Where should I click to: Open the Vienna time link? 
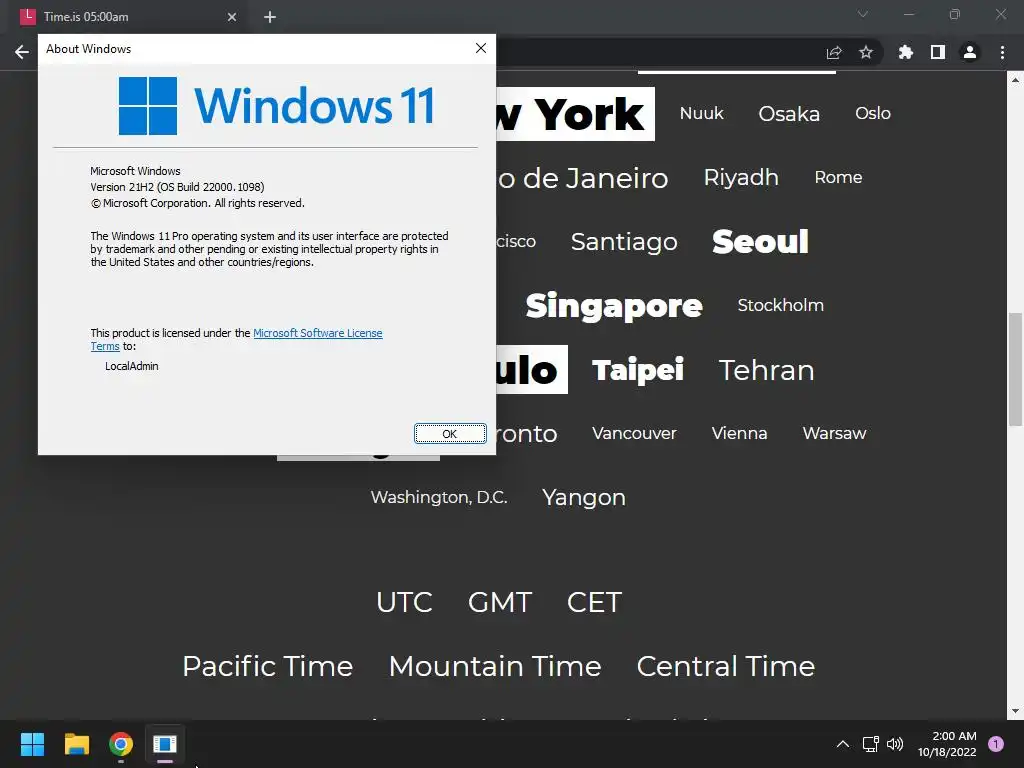pyautogui.click(x=739, y=433)
